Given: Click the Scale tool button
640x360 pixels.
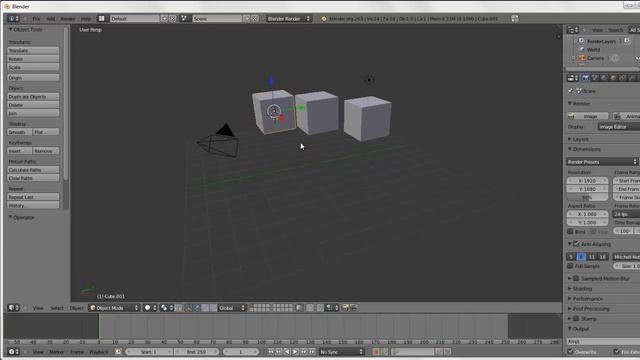Looking at the screenshot, I should [33, 67].
